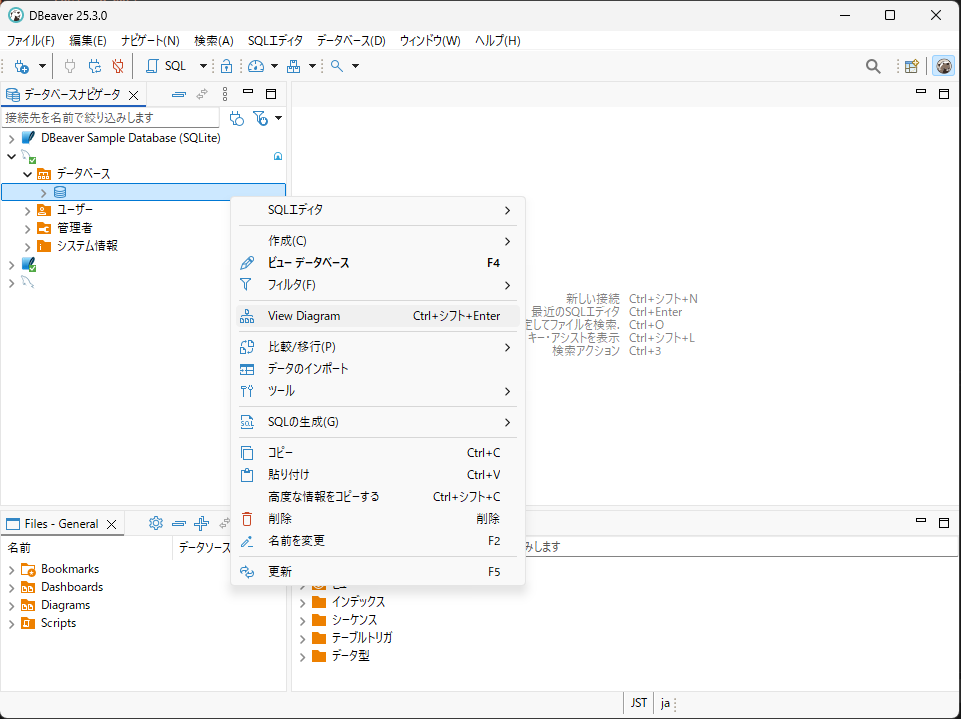Select the シーケンス folder item
Image resolution: width=961 pixels, height=719 pixels.
354,620
